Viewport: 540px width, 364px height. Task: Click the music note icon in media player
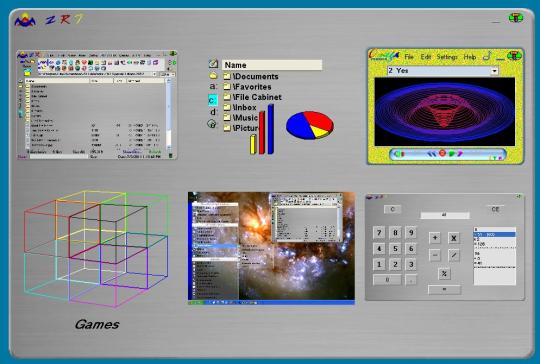(x=487, y=56)
